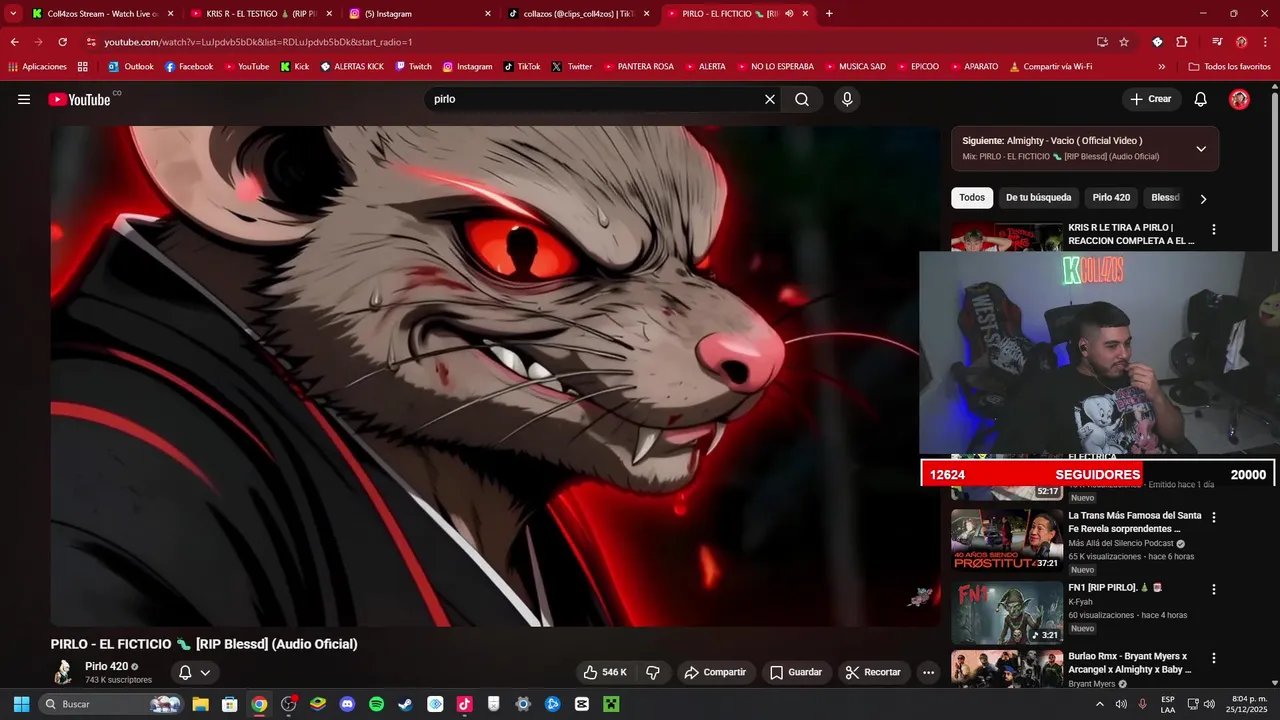Show hidden bookmarks with the double chevron
This screenshot has width=1280, height=720.
pyautogui.click(x=1161, y=67)
